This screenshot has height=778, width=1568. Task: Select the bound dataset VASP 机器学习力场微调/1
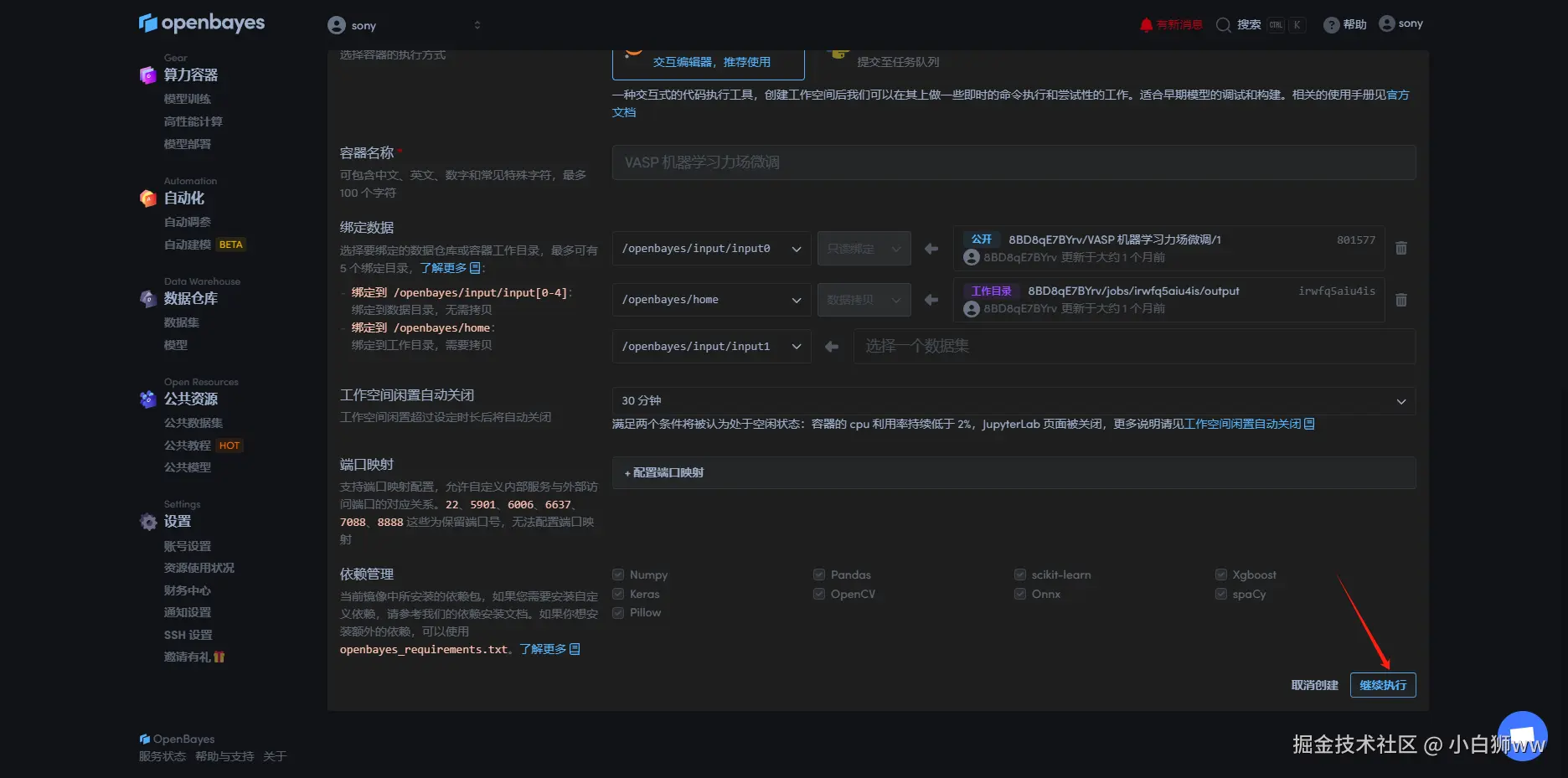[1168, 249]
